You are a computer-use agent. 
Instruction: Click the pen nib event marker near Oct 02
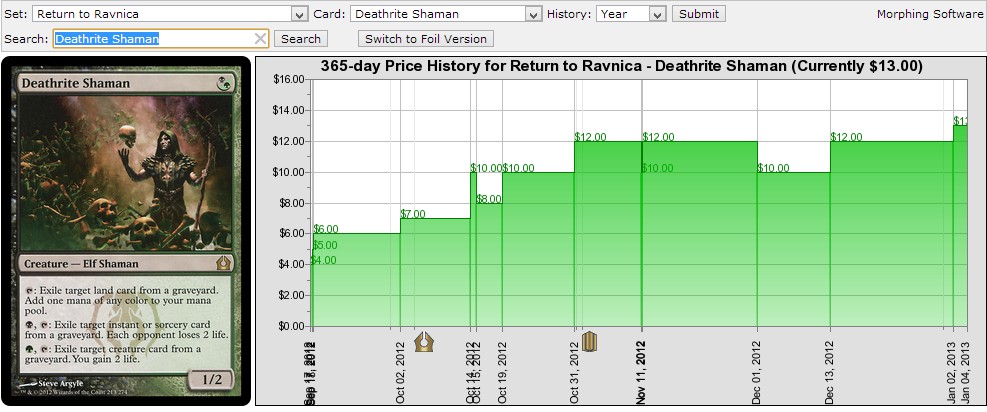click(424, 342)
